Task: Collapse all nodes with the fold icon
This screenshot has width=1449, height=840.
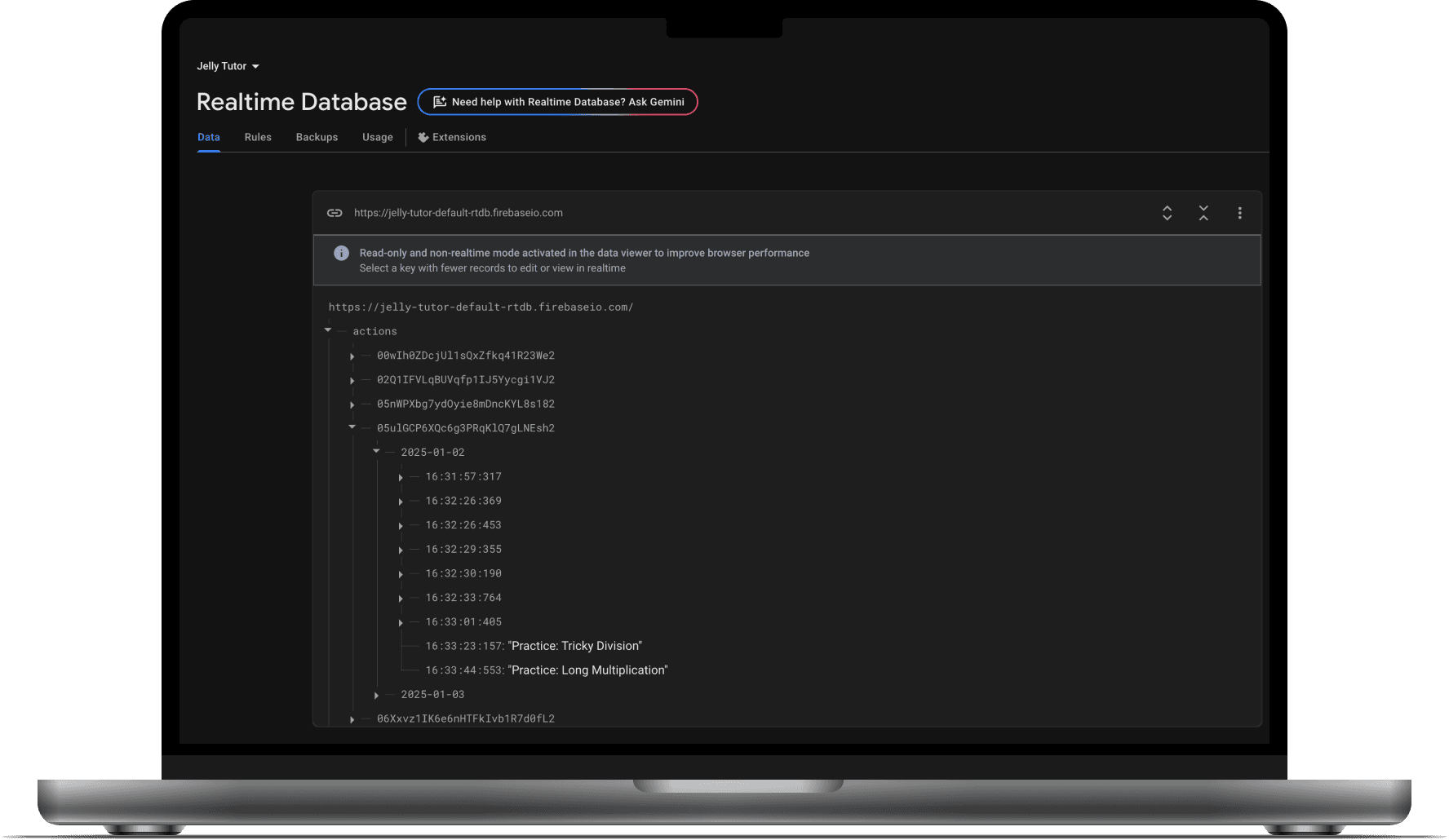Action: [1203, 213]
